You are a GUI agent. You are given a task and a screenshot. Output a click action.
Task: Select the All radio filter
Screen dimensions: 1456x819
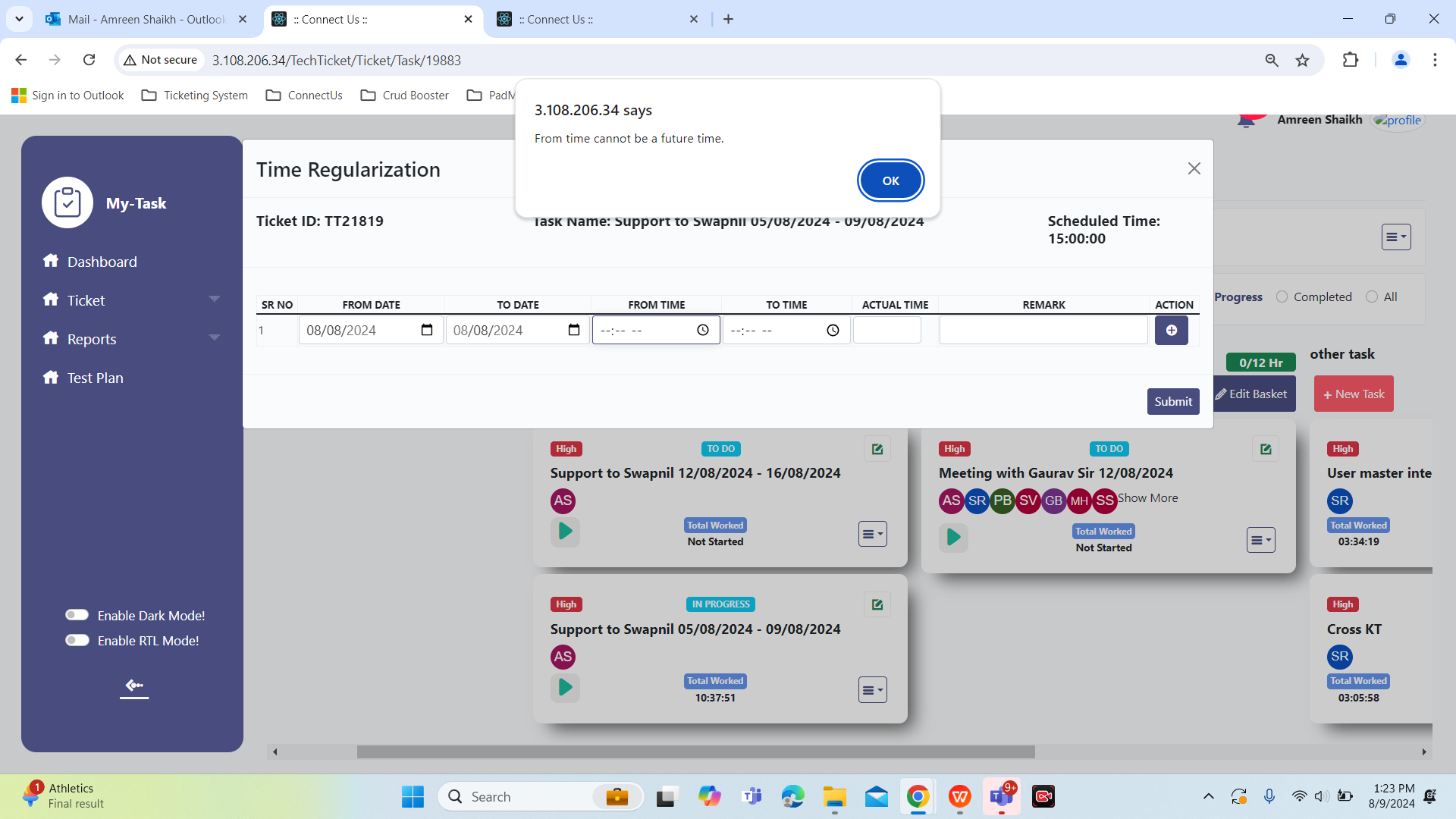(x=1372, y=297)
